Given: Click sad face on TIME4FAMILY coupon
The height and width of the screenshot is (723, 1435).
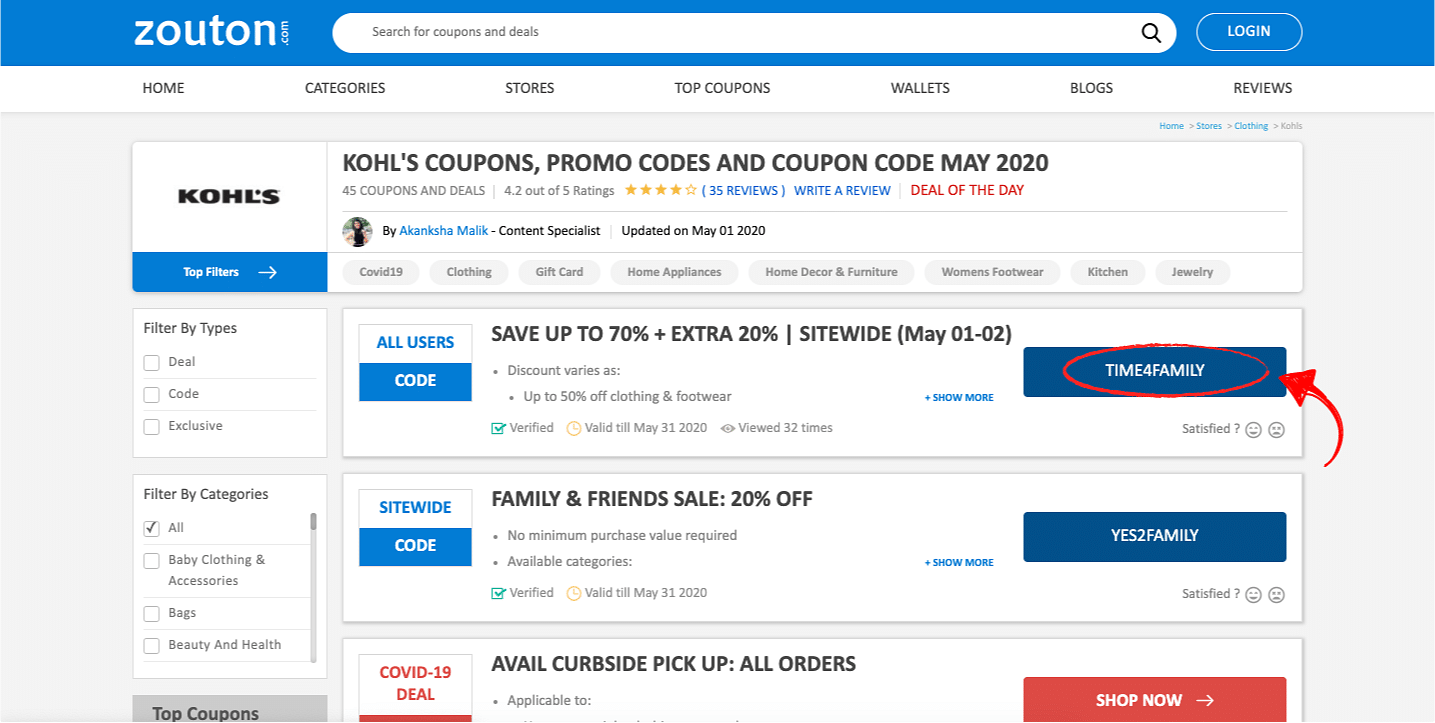Looking at the screenshot, I should coord(1276,430).
